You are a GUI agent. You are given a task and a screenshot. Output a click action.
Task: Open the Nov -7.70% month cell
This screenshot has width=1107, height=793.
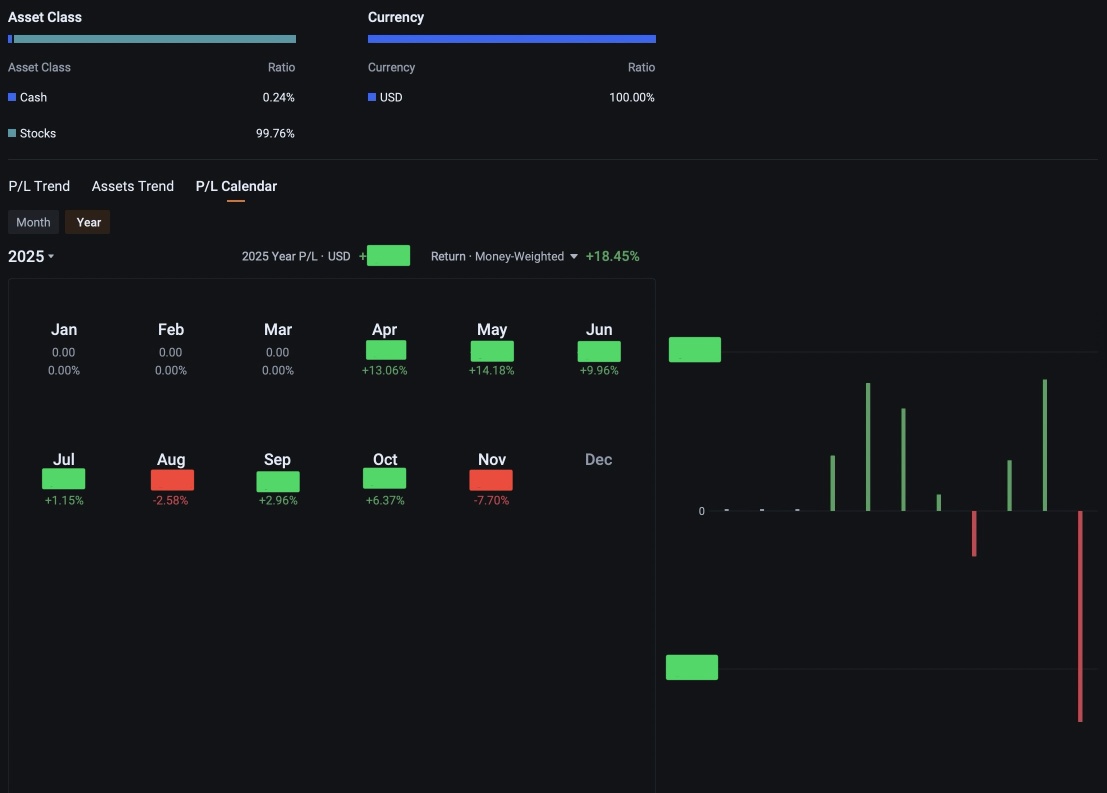(491, 479)
